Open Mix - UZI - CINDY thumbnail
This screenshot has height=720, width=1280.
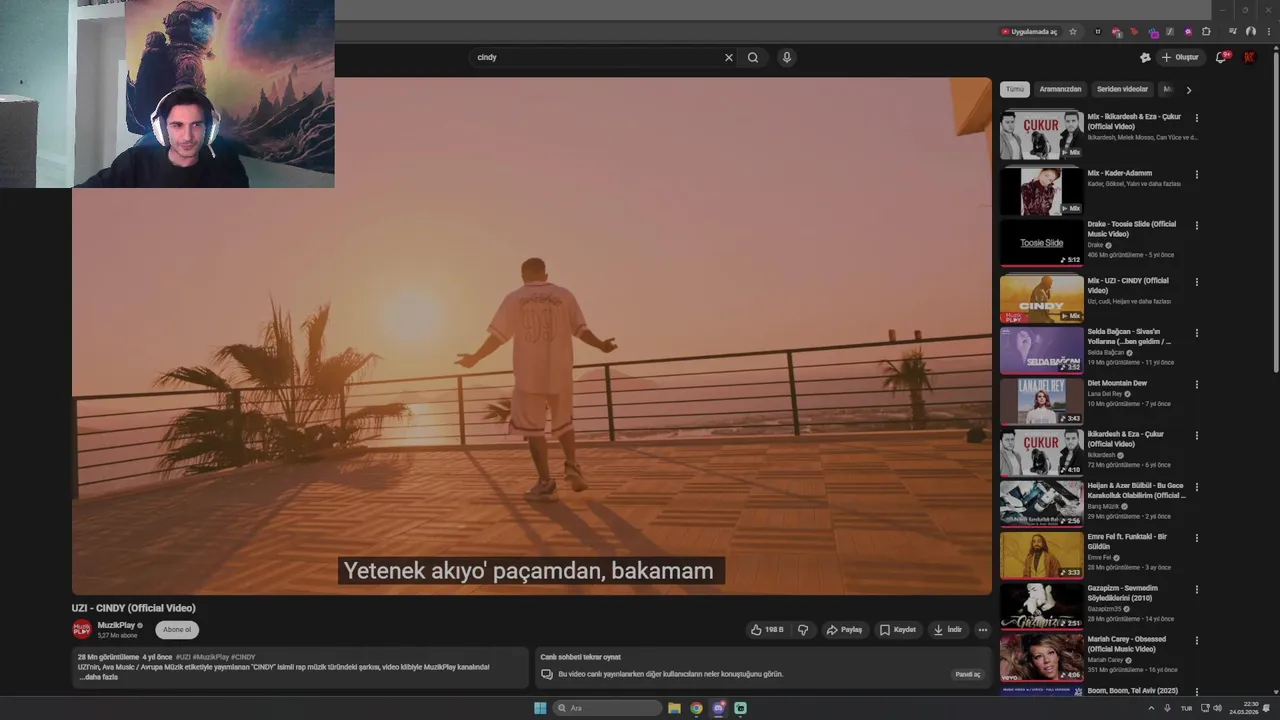1041,298
